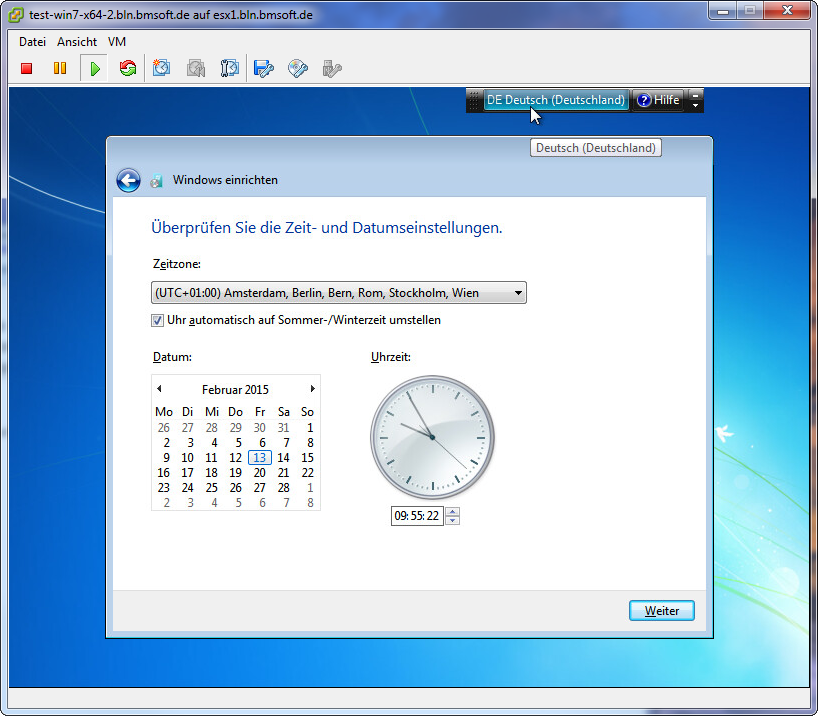This screenshot has width=818, height=716.
Task: Select January 31 in the calendar
Action: pyautogui.click(x=283, y=428)
